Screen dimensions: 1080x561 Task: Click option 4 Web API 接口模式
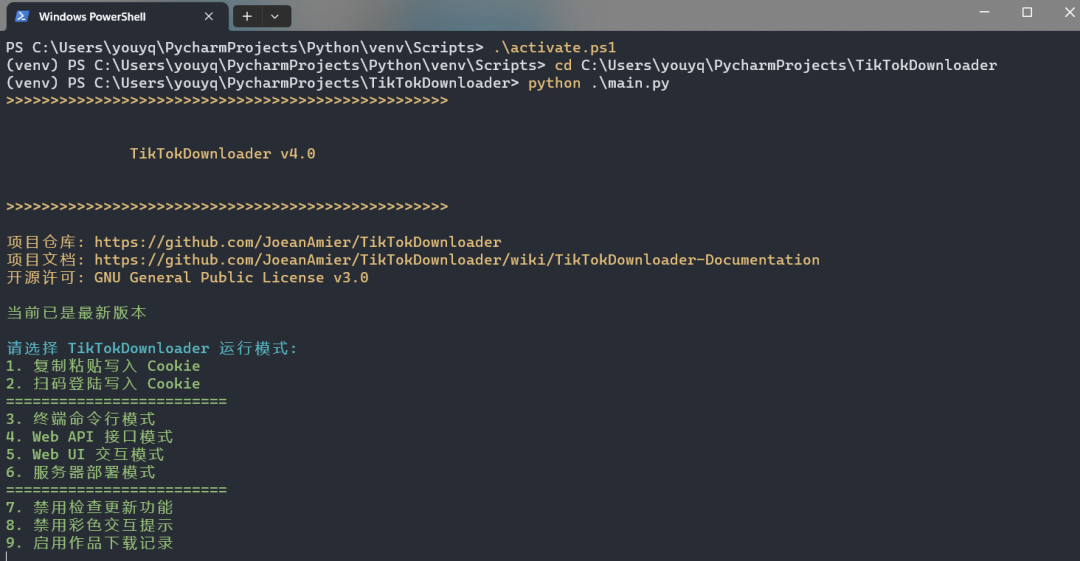coord(90,437)
